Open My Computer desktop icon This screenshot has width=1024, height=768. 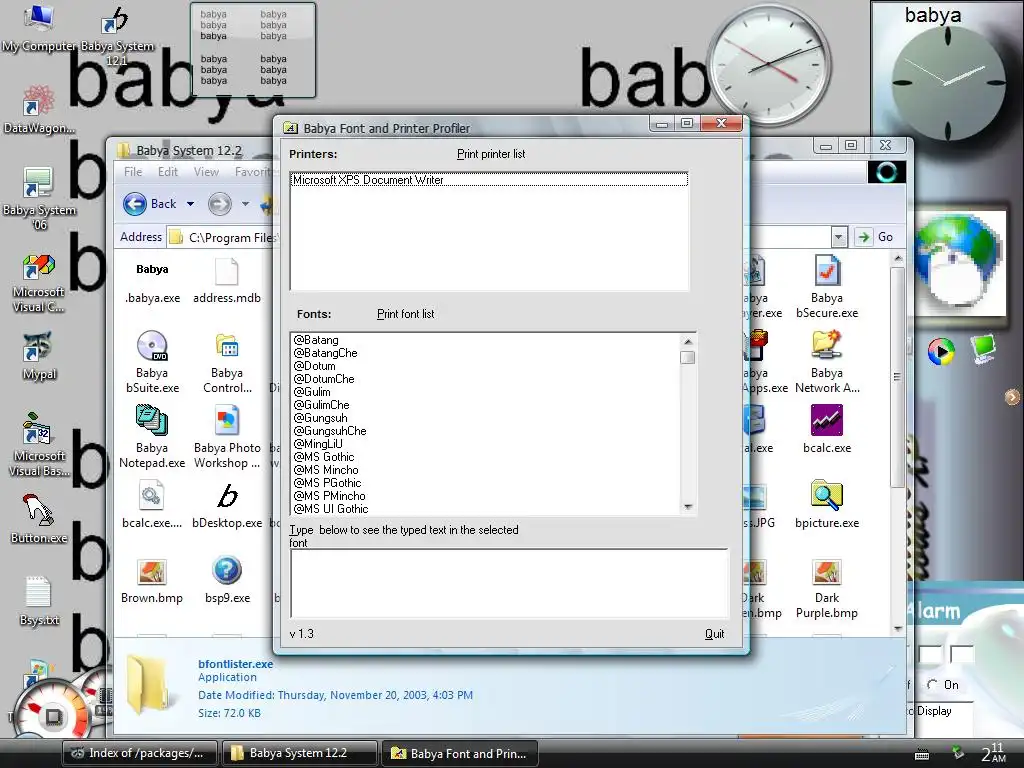point(39,29)
